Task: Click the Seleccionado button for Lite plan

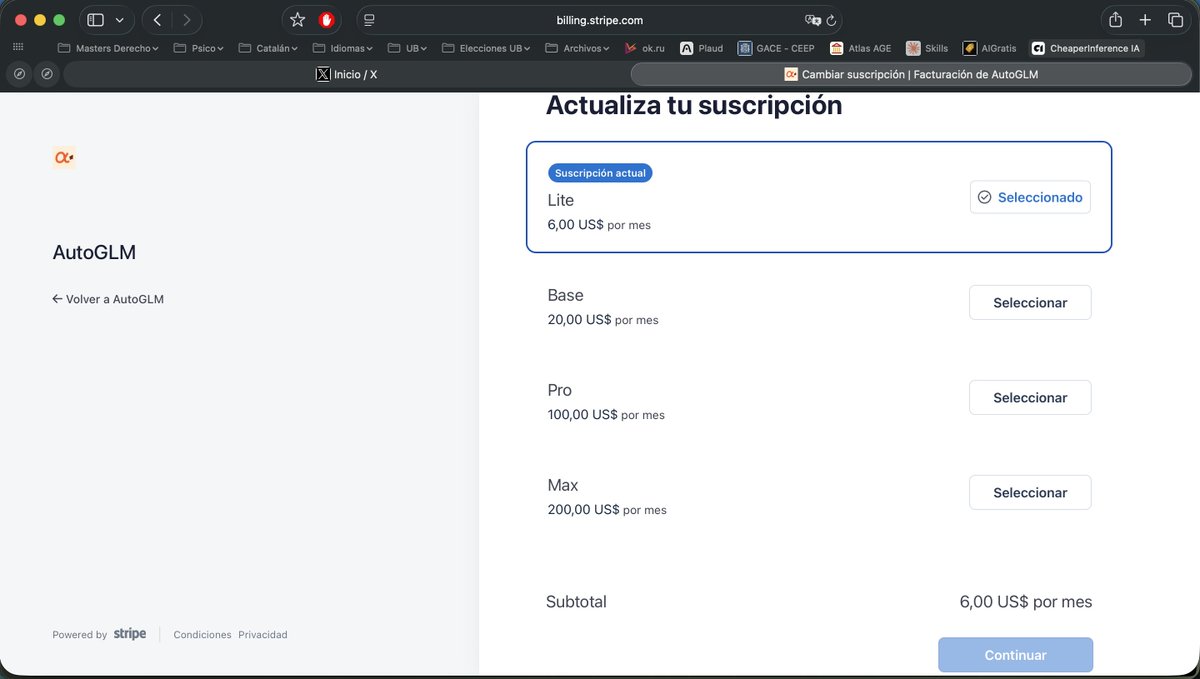Action: (1030, 197)
